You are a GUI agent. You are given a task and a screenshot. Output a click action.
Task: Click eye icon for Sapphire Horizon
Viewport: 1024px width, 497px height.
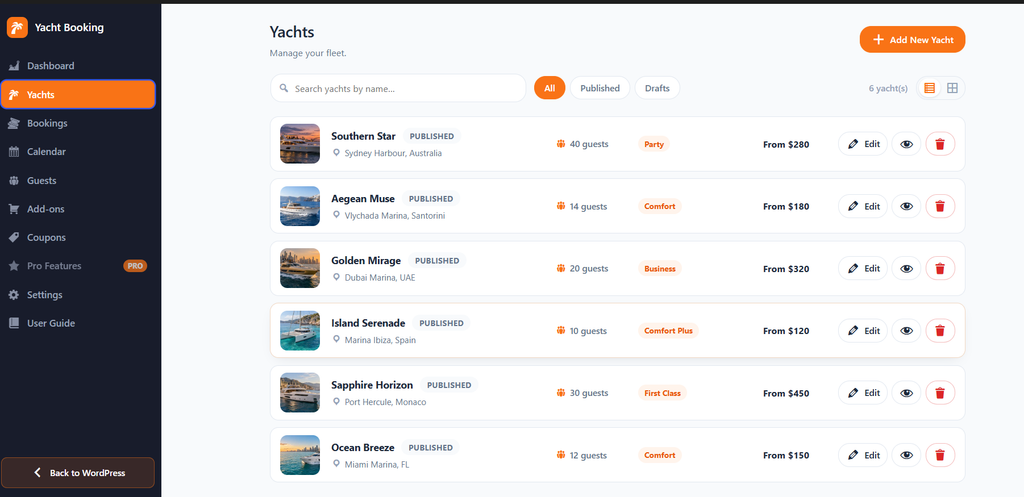coord(906,393)
